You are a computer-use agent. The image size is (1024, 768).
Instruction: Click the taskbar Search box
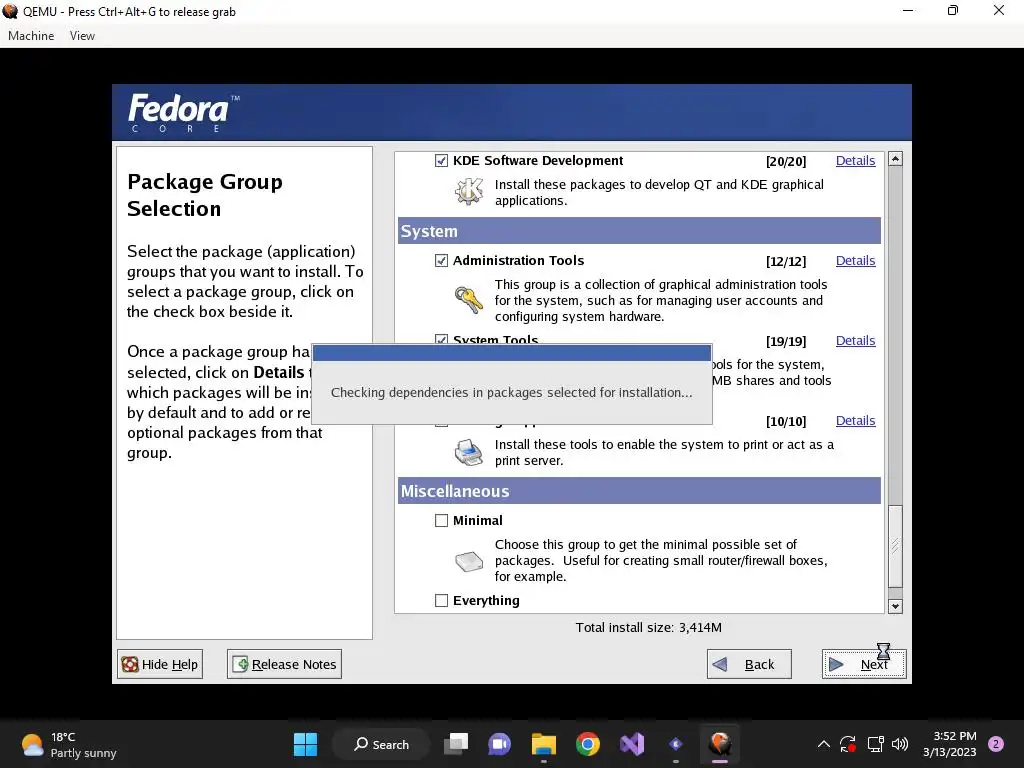tap(381, 744)
